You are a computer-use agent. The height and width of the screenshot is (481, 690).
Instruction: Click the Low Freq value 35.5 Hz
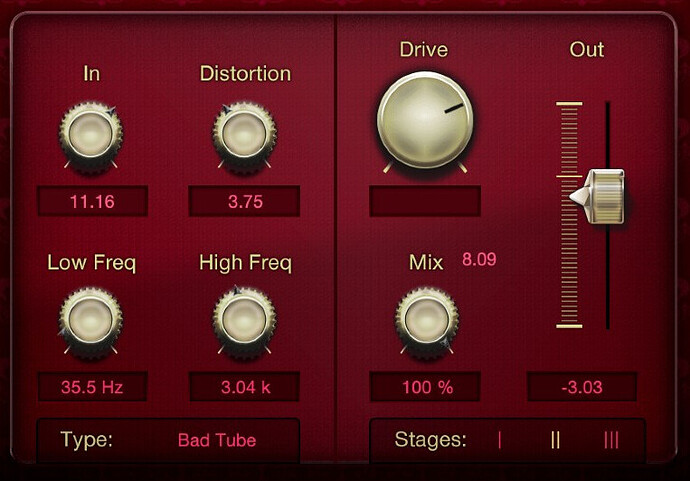point(92,387)
